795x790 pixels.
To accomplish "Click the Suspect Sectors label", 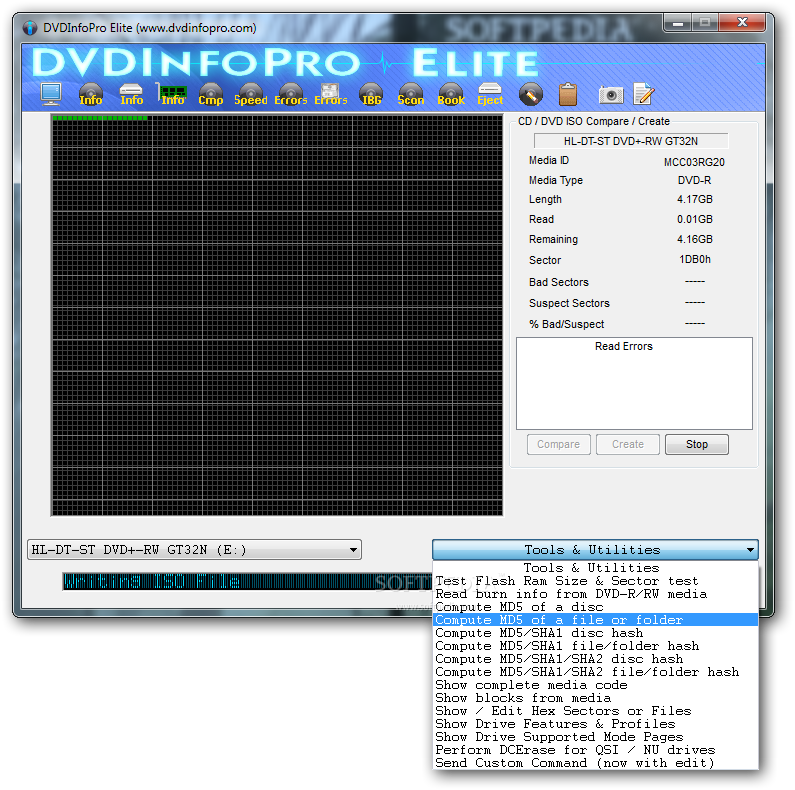I will tap(569, 303).
